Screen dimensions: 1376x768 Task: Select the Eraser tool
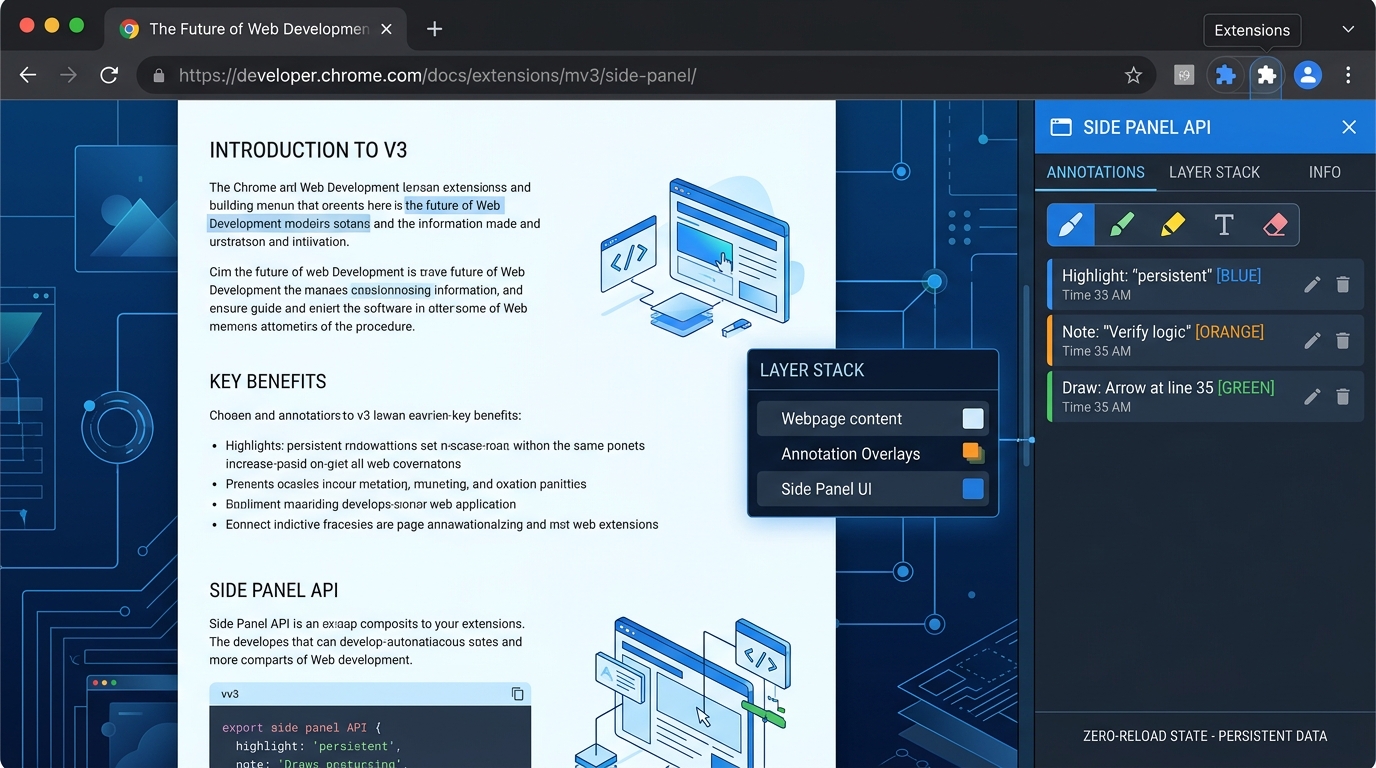(x=1274, y=225)
